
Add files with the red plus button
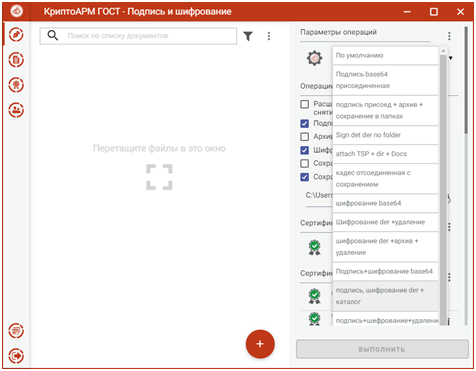click(x=260, y=344)
